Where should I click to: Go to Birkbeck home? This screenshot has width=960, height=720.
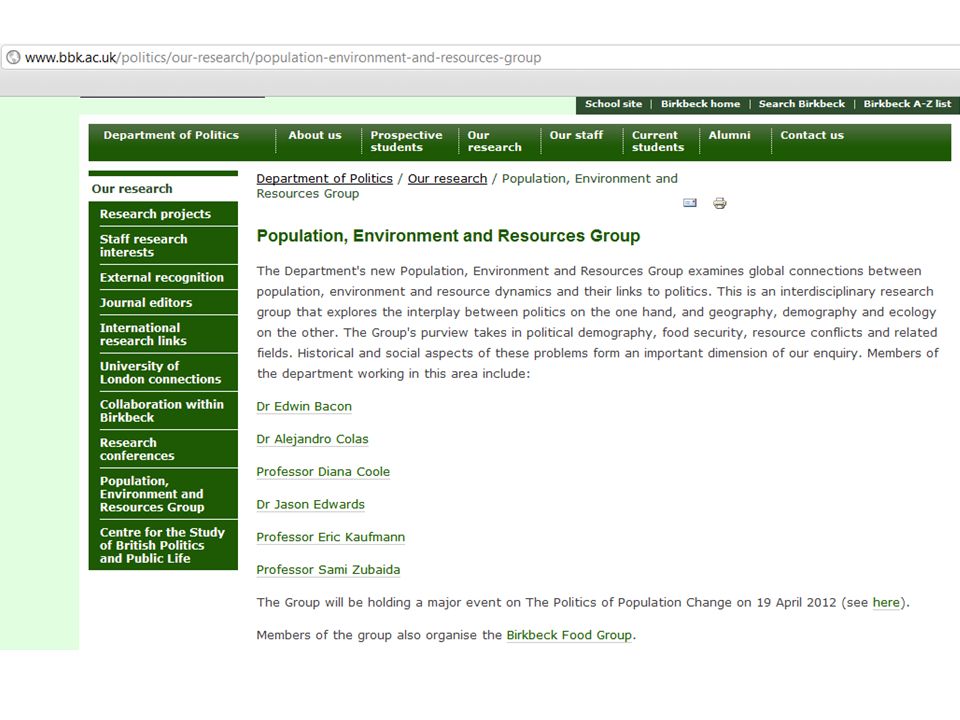tap(700, 104)
